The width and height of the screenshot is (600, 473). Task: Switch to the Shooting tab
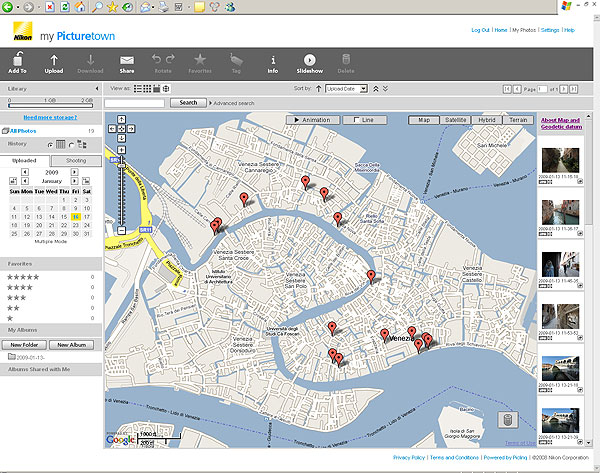(76, 161)
